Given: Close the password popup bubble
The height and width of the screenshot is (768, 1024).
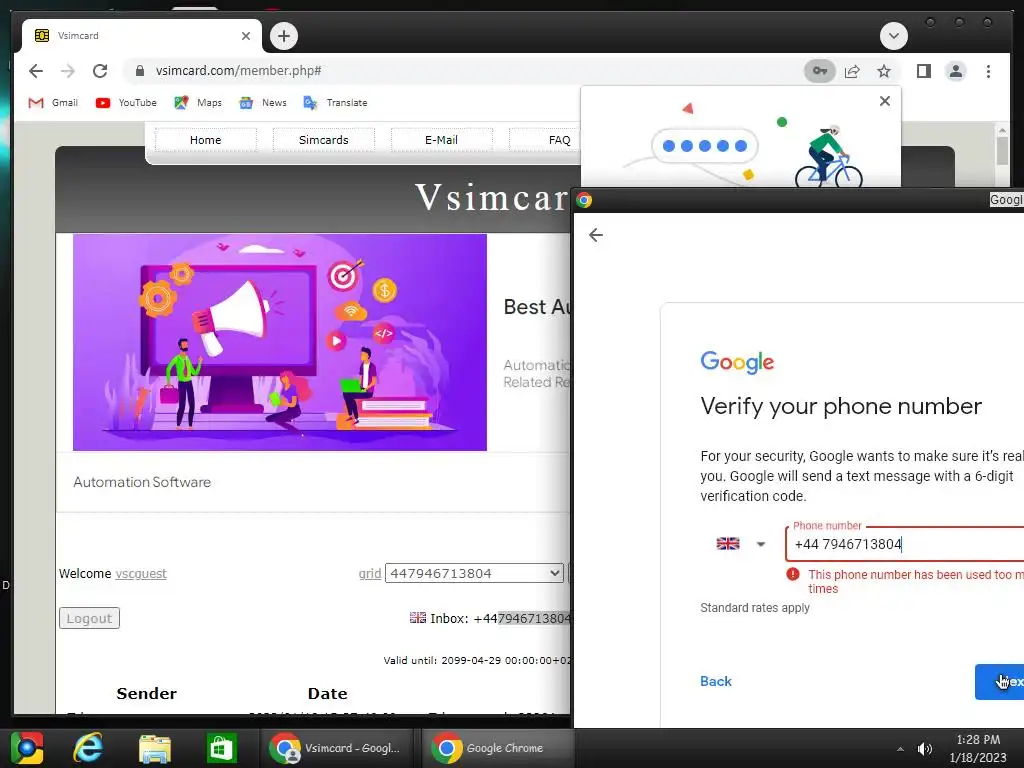Looking at the screenshot, I should coord(884,101).
